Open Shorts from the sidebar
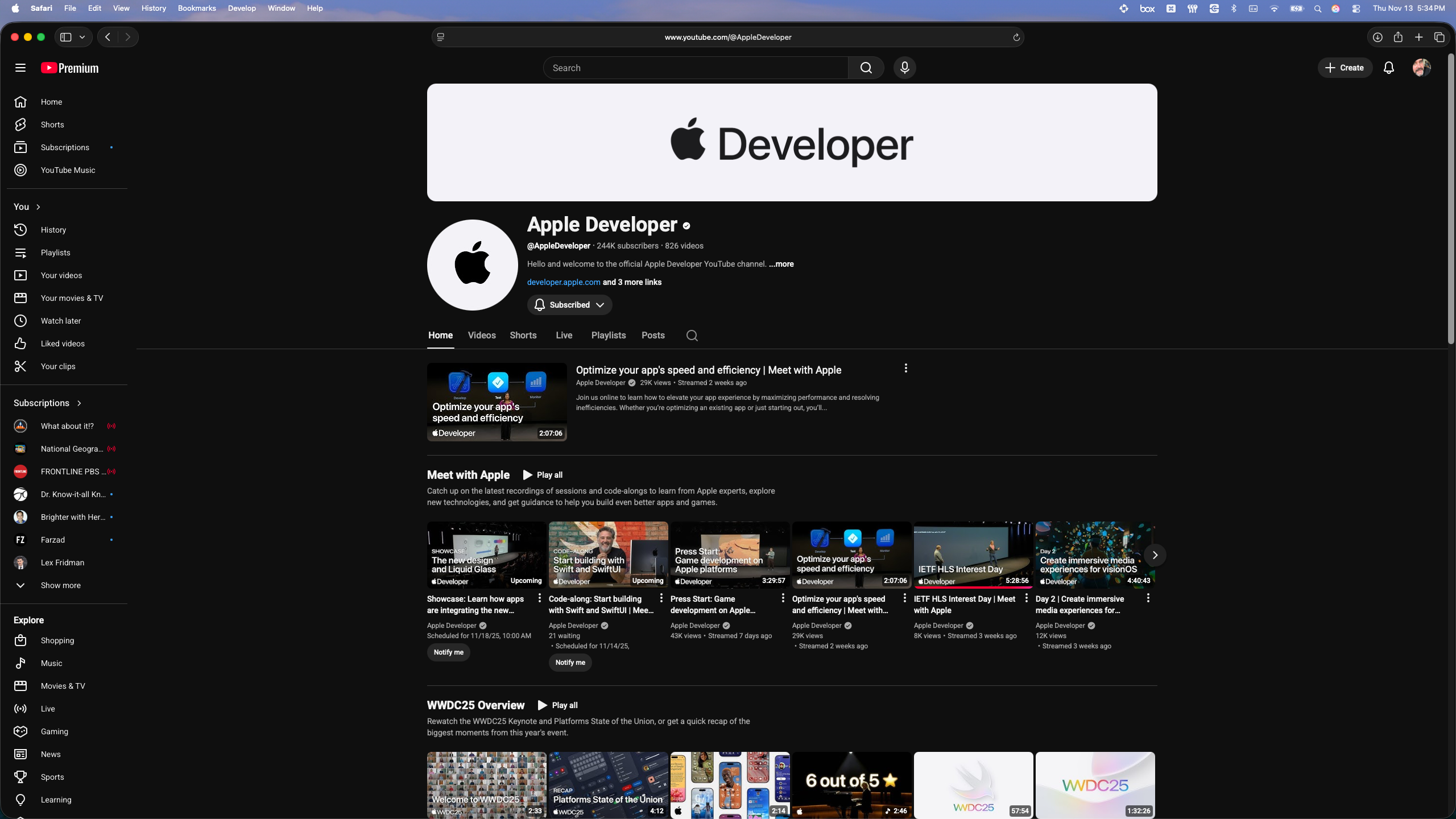The height and width of the screenshot is (819, 1456). point(52,125)
